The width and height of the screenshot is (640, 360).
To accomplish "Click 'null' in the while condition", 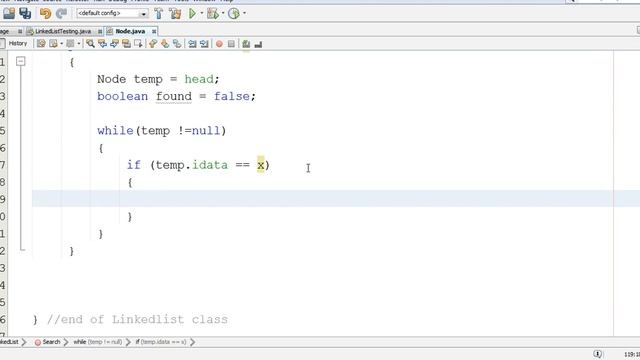I will tap(206, 131).
